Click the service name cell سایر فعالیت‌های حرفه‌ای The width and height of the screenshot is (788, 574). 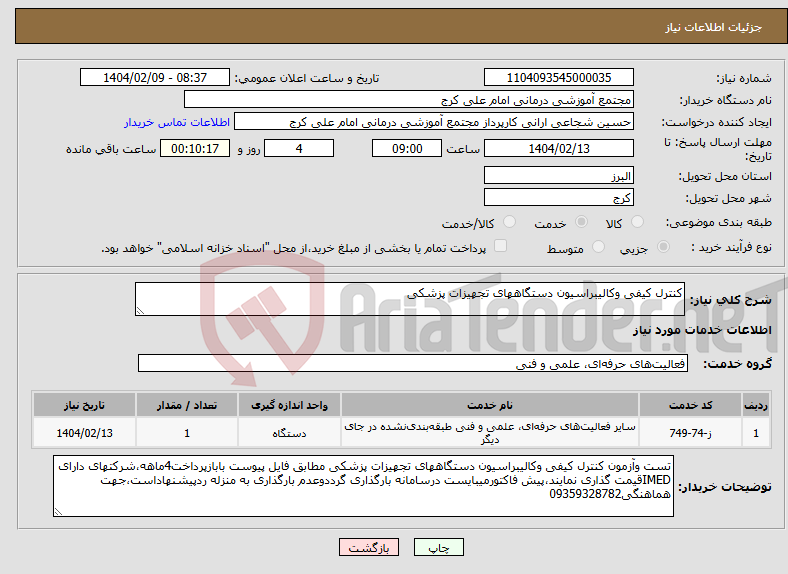(x=489, y=432)
